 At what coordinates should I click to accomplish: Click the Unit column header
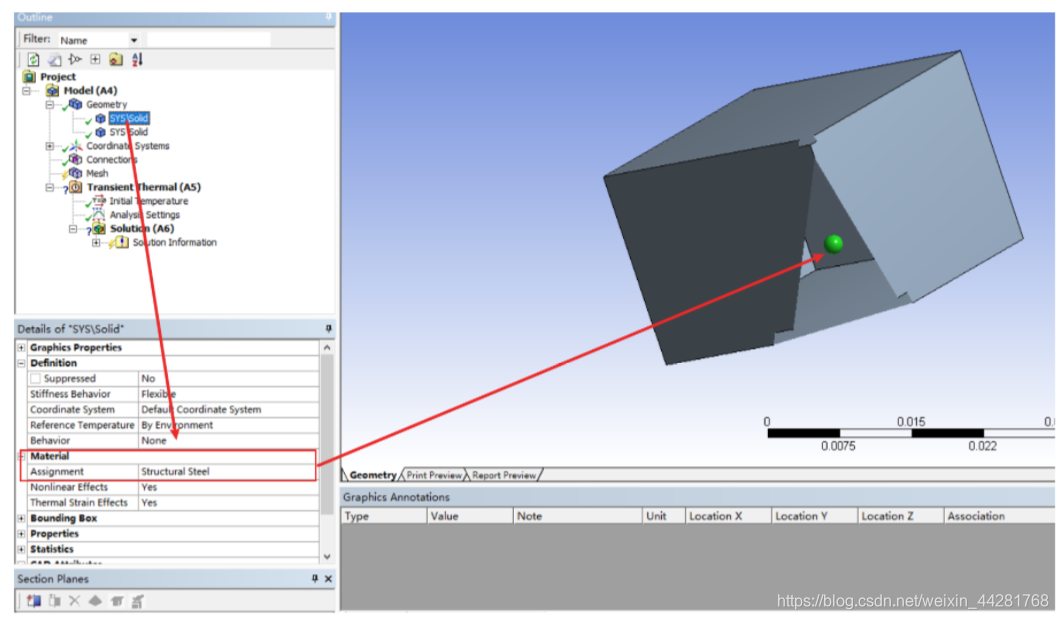(663, 516)
